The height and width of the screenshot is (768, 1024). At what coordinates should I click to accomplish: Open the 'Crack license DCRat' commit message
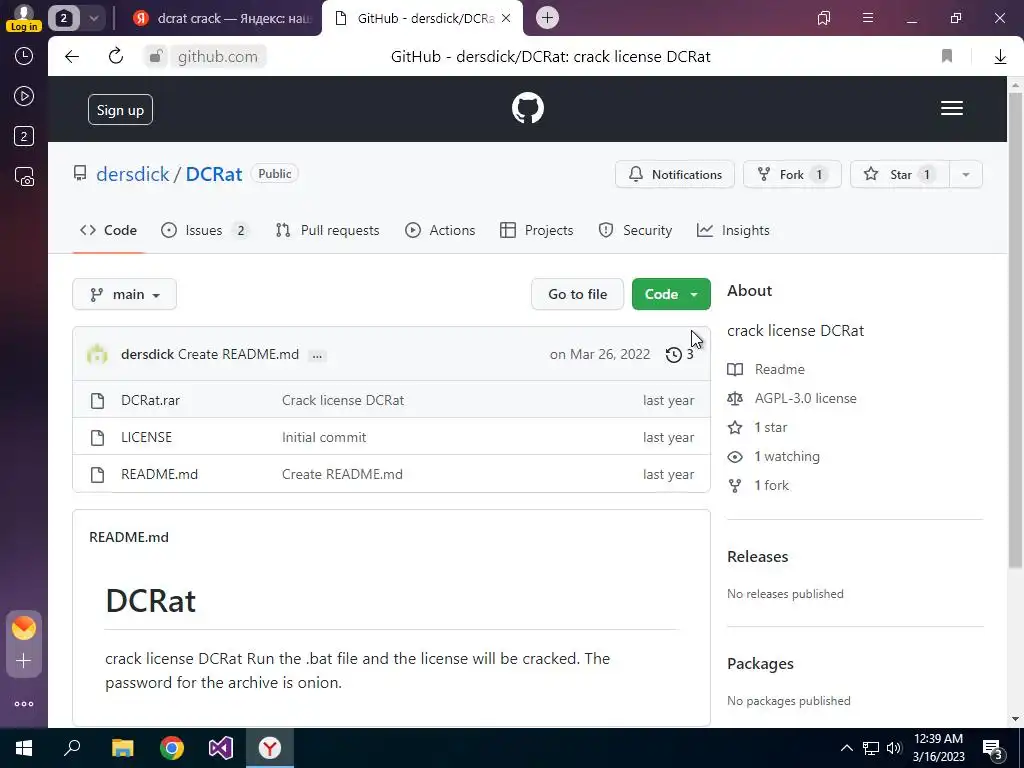pos(343,400)
